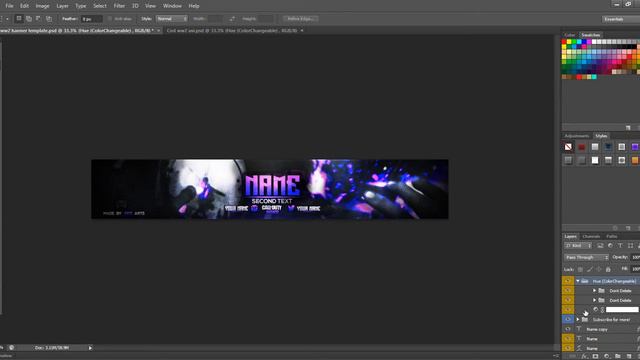This screenshot has height=360, width=640.
Task: Select the white layer mask thumbnail
Action: click(x=622, y=310)
